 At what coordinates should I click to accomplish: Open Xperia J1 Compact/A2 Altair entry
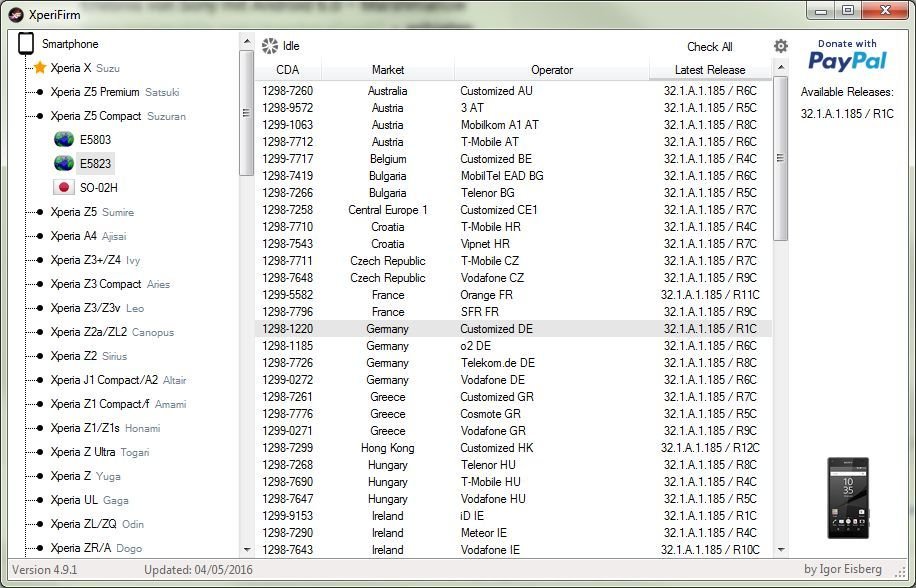pos(118,380)
